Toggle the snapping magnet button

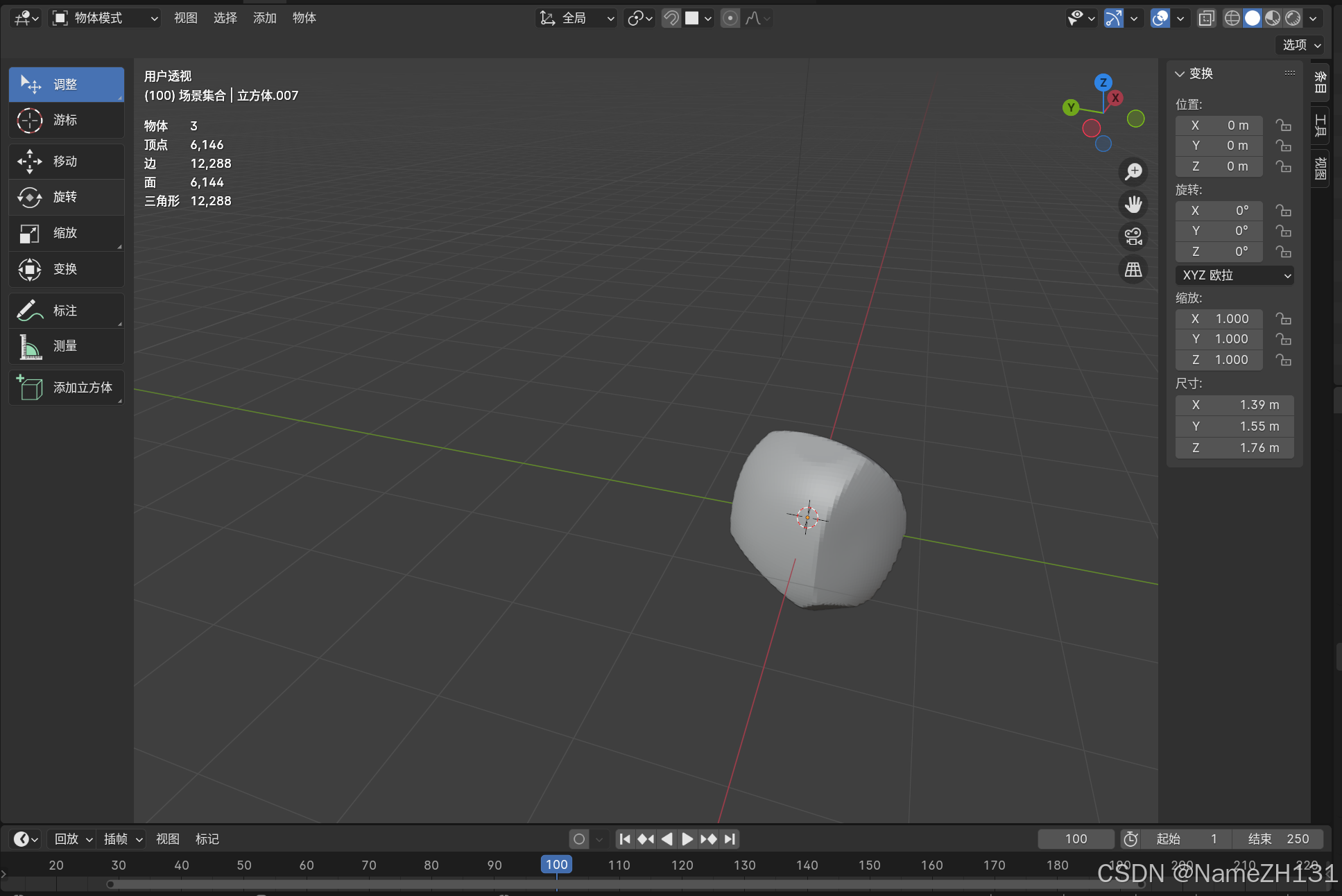(x=671, y=18)
